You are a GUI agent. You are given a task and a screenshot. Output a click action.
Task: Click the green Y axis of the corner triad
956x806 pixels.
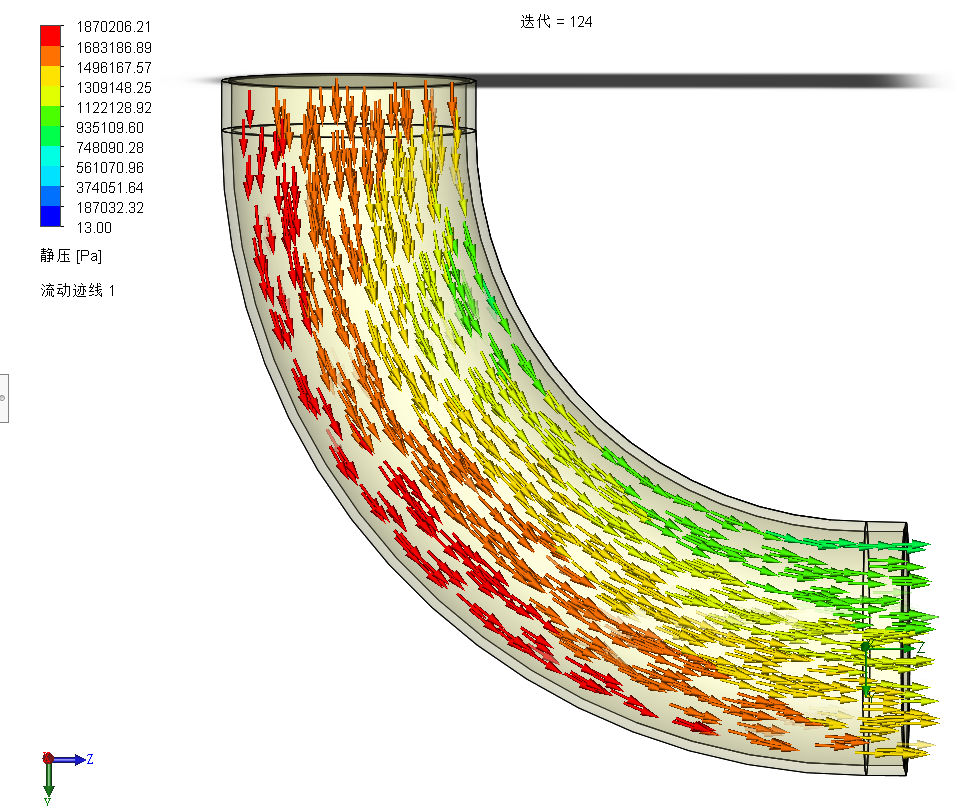pyautogui.click(x=48, y=780)
